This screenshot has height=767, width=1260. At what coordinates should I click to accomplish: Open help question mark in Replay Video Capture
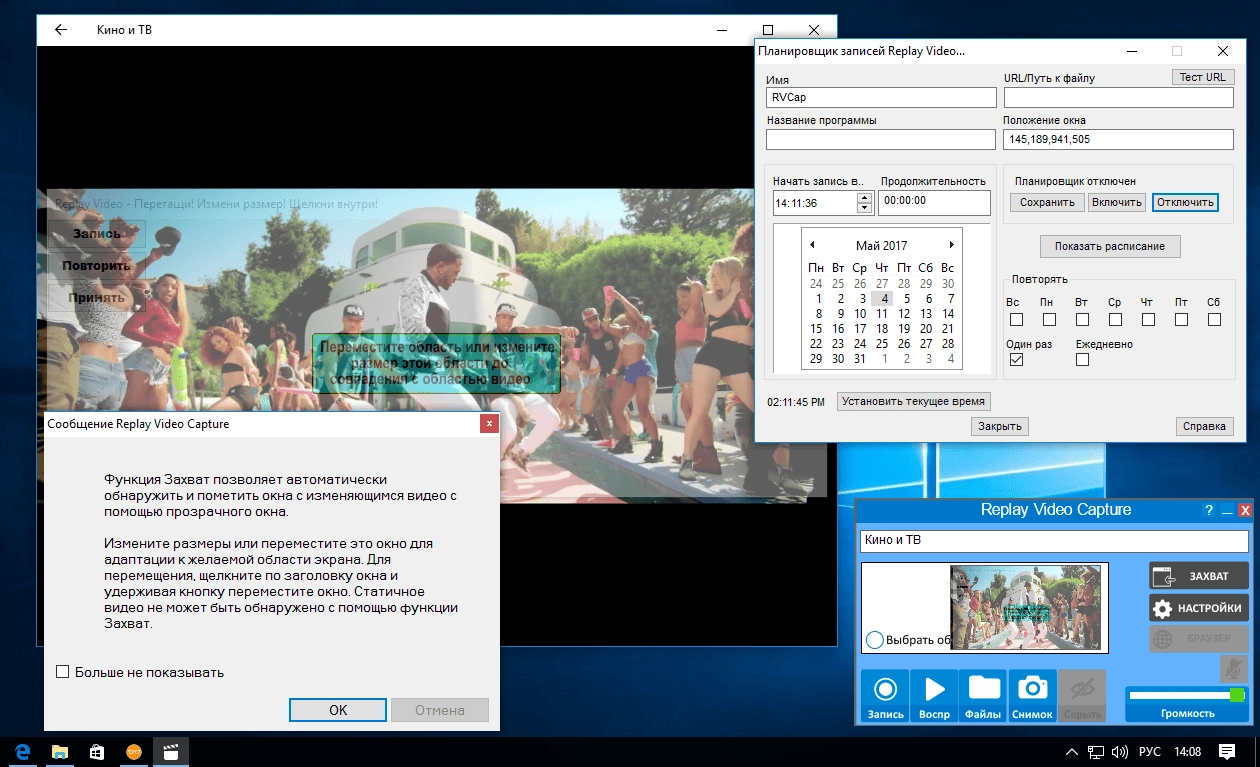[1208, 510]
